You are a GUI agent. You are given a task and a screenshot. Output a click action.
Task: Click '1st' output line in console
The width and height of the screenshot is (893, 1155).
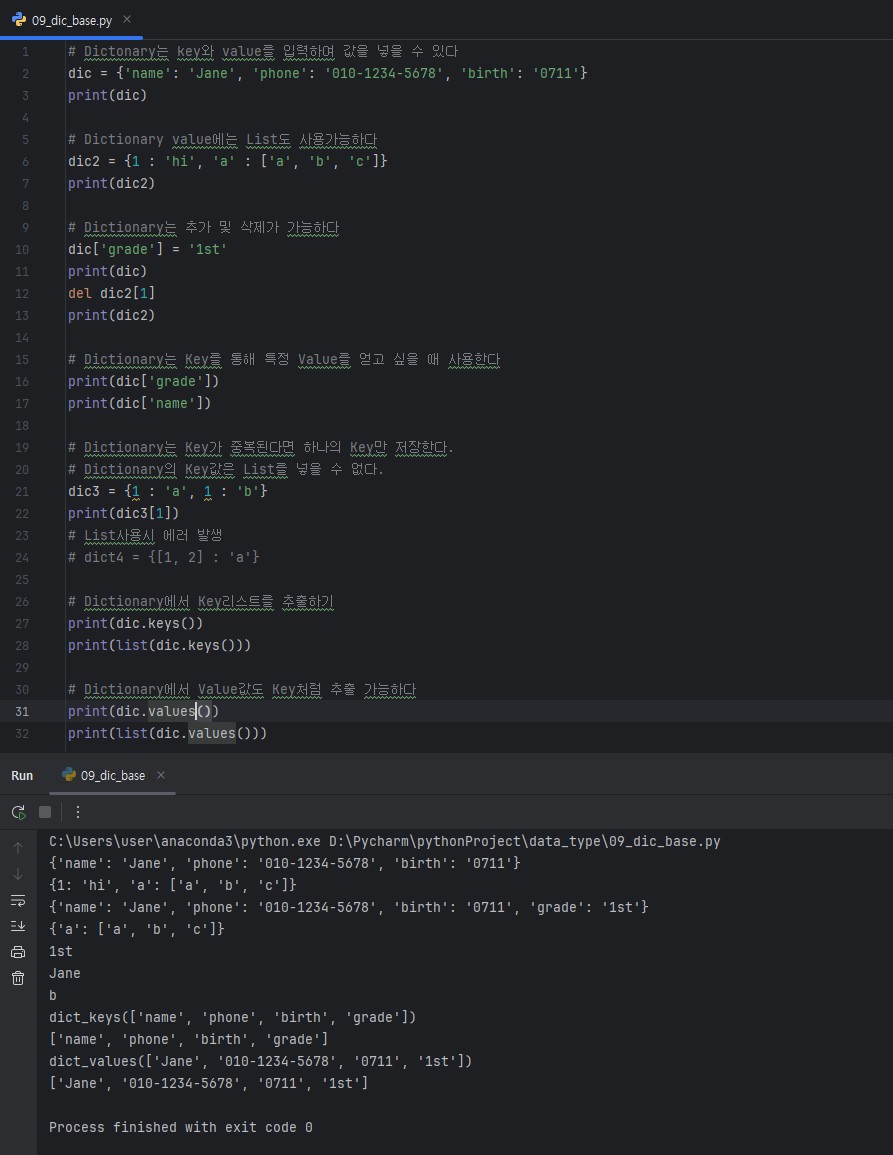[60, 952]
